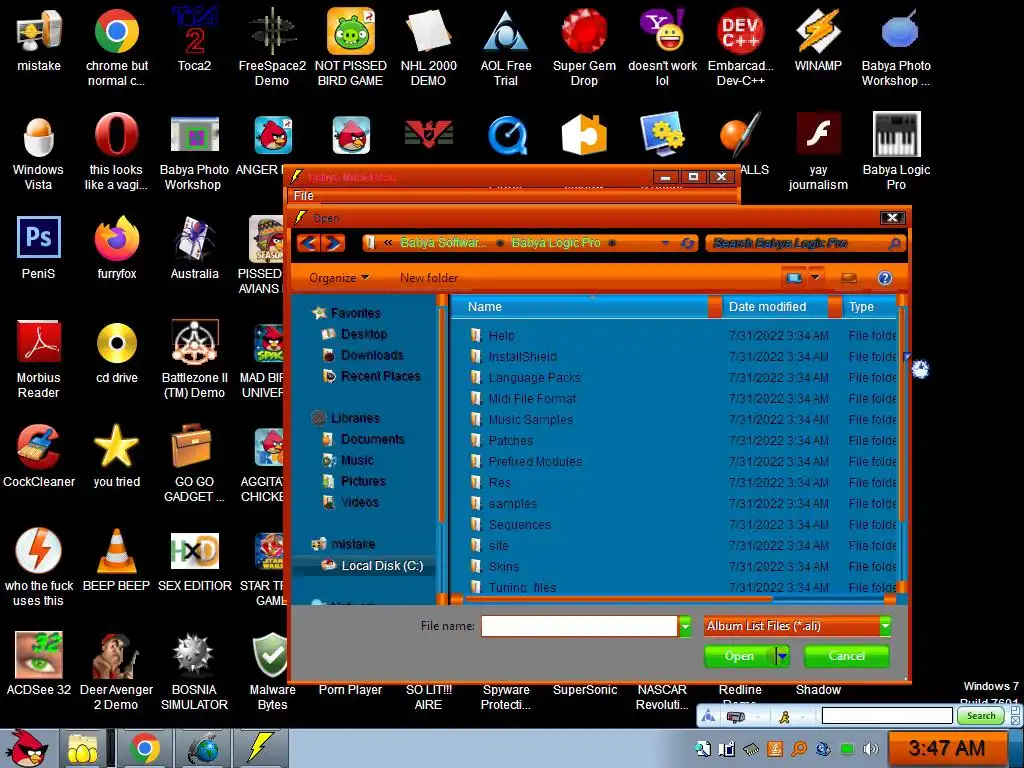This screenshot has height=768, width=1024.
Task: Click the vertical scrollbar in file list
Action: [x=902, y=415]
